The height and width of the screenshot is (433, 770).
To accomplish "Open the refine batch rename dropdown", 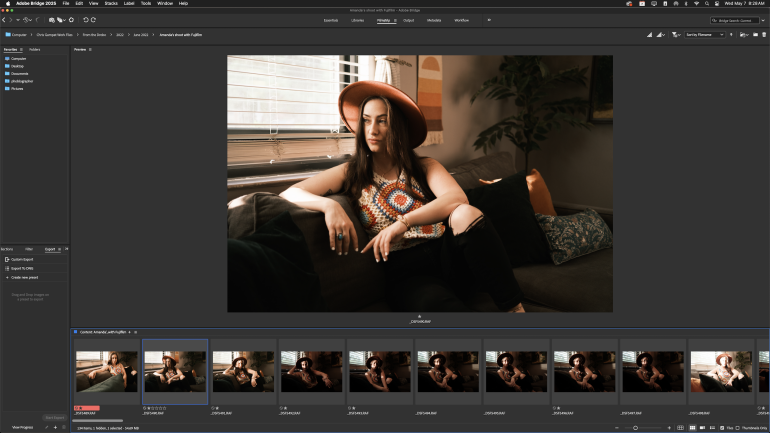I will pyautogui.click(x=61, y=20).
